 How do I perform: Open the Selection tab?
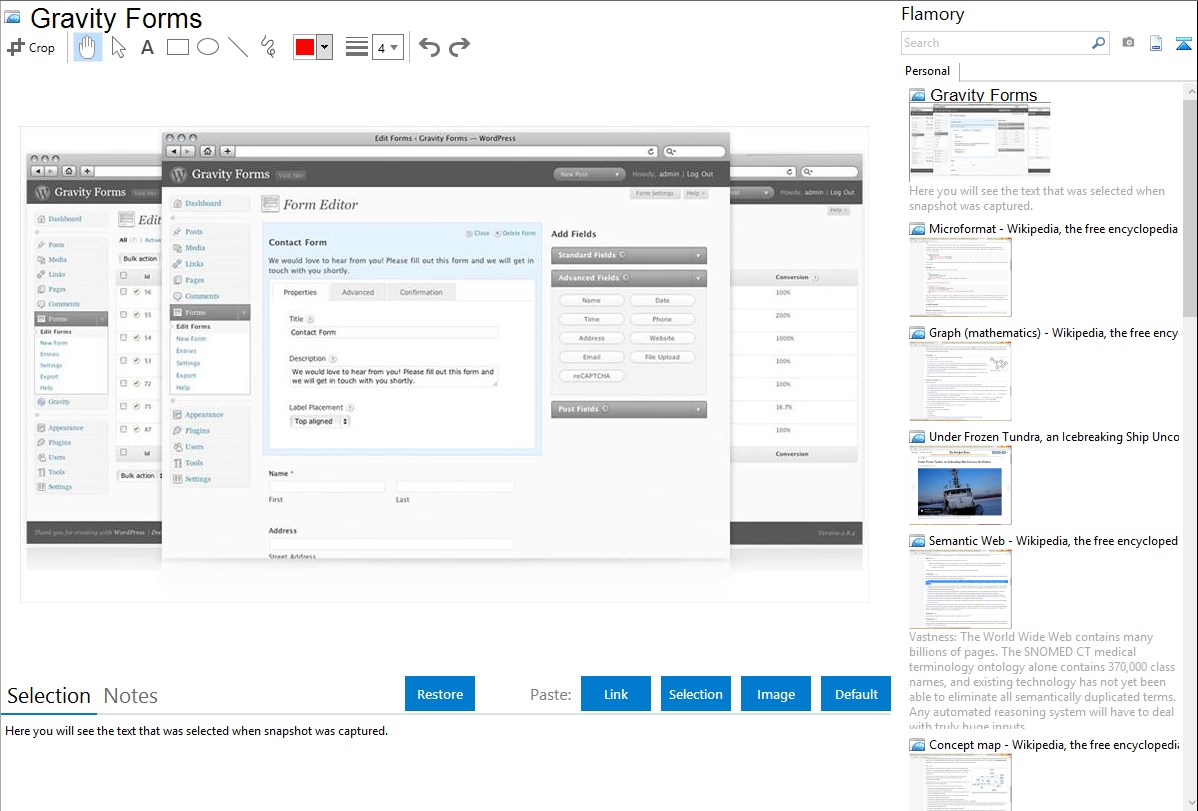click(49, 696)
